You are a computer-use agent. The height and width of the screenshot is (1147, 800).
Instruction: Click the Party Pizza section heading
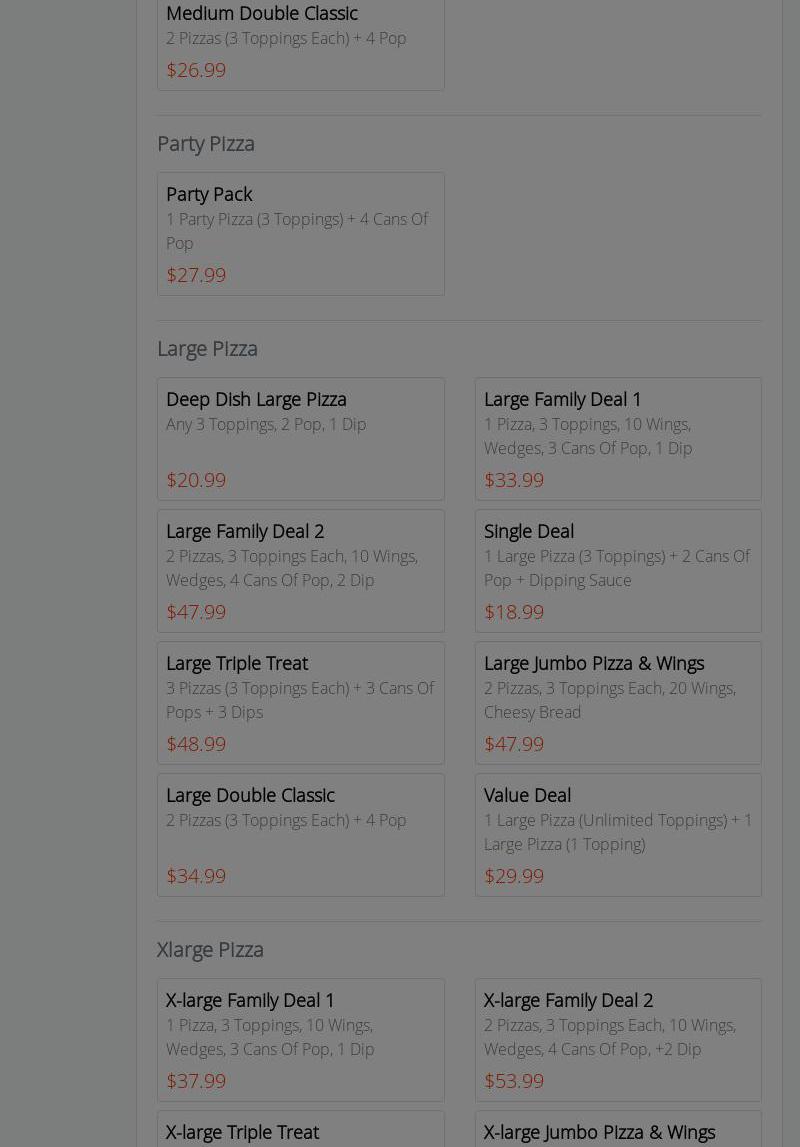pos(206,143)
